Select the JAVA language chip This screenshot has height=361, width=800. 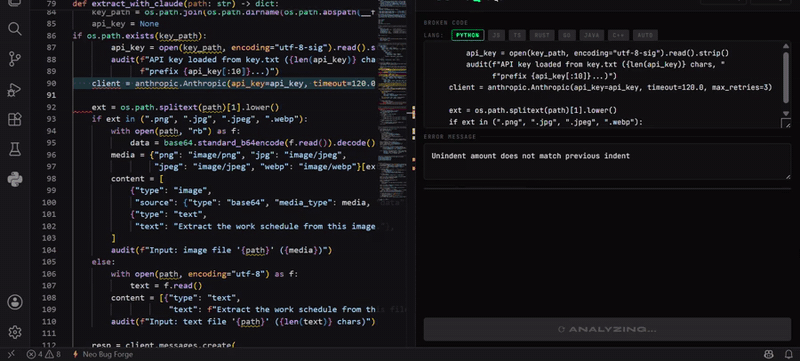point(591,35)
